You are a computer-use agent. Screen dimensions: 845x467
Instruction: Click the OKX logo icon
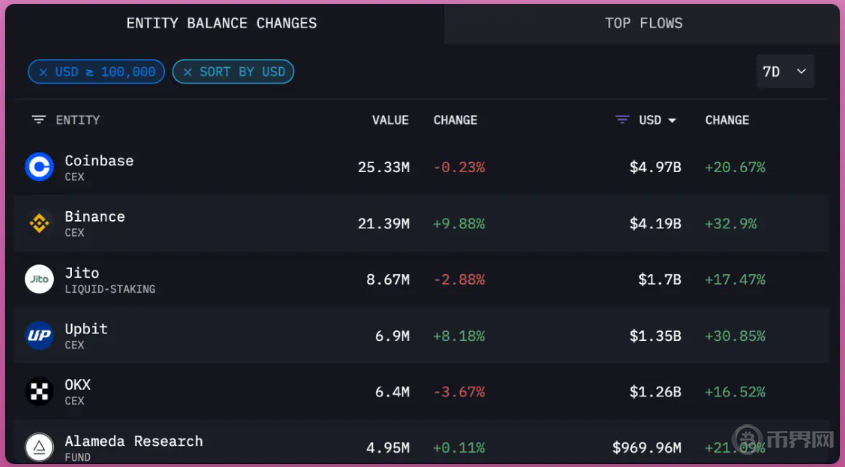tap(39, 392)
